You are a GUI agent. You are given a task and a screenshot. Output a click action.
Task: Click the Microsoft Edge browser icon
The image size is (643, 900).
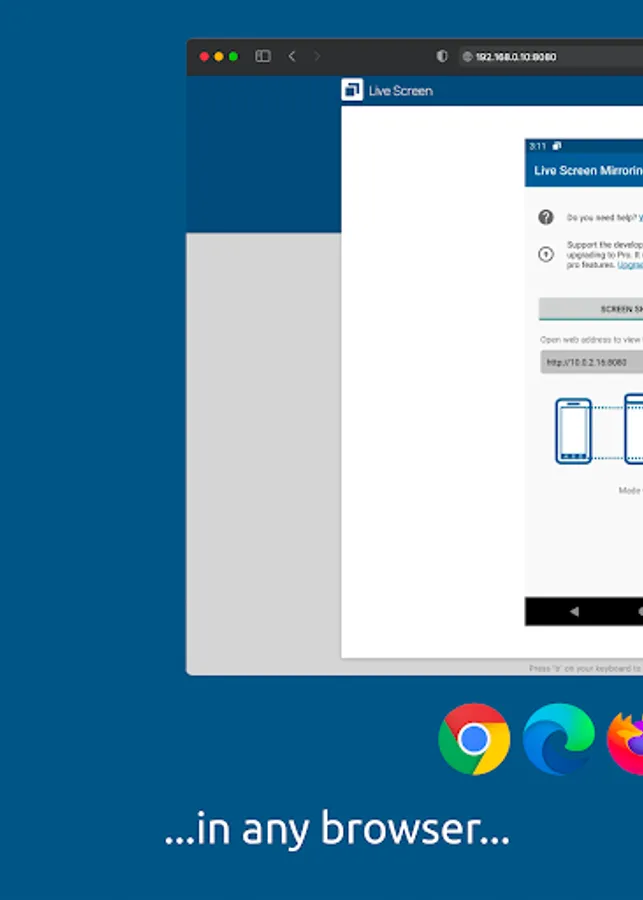coord(559,739)
